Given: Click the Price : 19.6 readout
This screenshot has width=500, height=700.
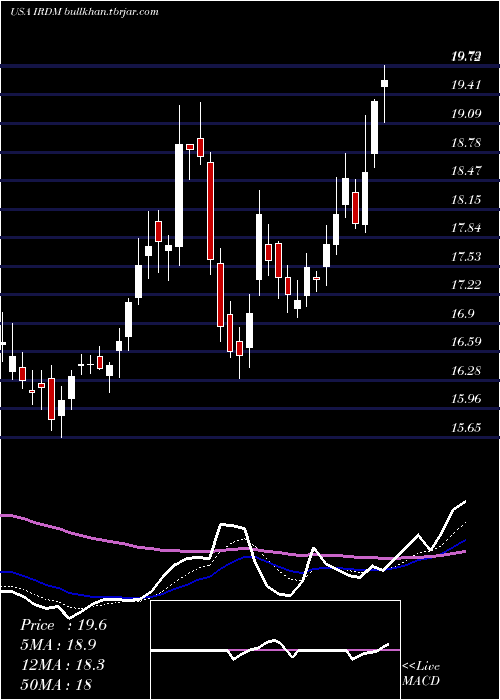Looking at the screenshot, I should (63, 625).
